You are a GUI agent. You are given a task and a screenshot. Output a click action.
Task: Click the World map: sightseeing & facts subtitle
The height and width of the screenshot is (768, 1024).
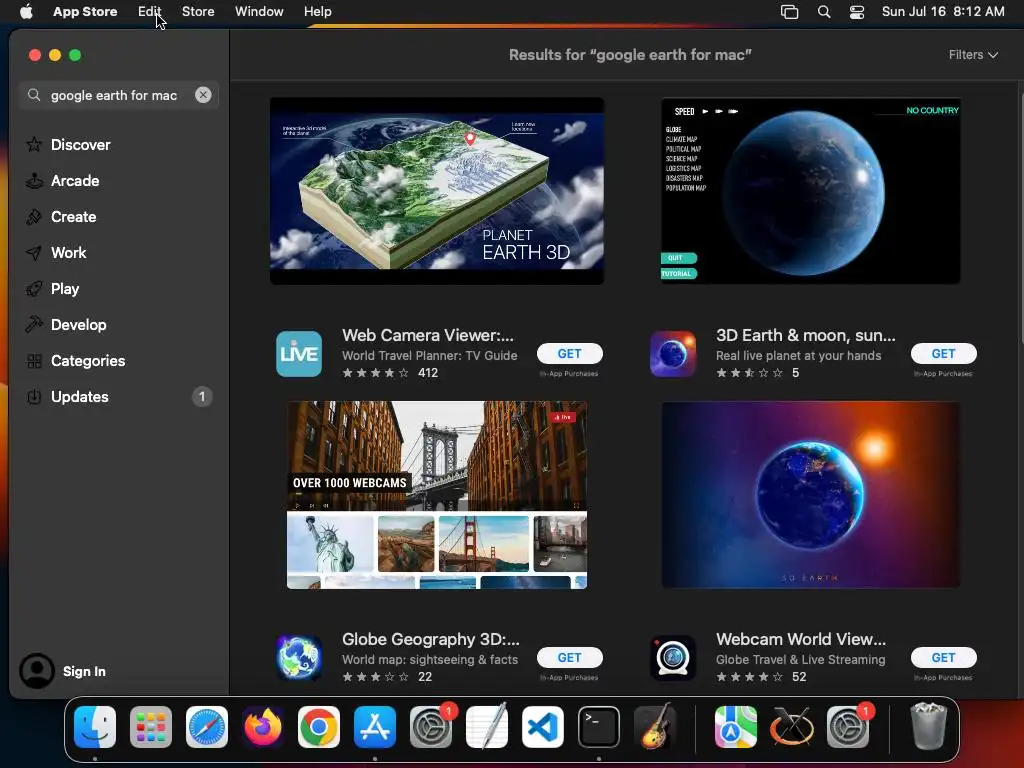click(430, 660)
